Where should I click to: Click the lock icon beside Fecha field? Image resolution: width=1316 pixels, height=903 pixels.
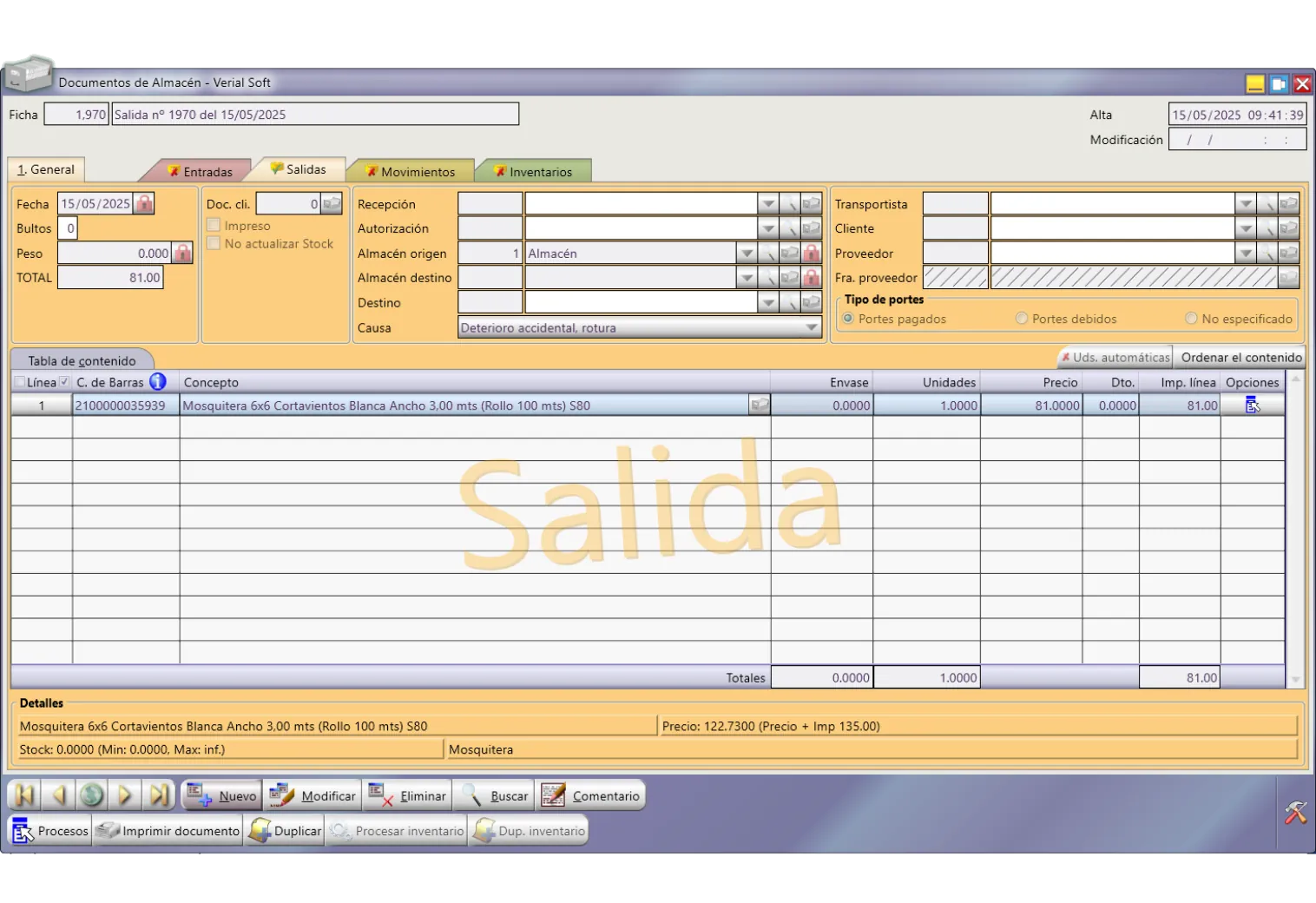tap(145, 204)
